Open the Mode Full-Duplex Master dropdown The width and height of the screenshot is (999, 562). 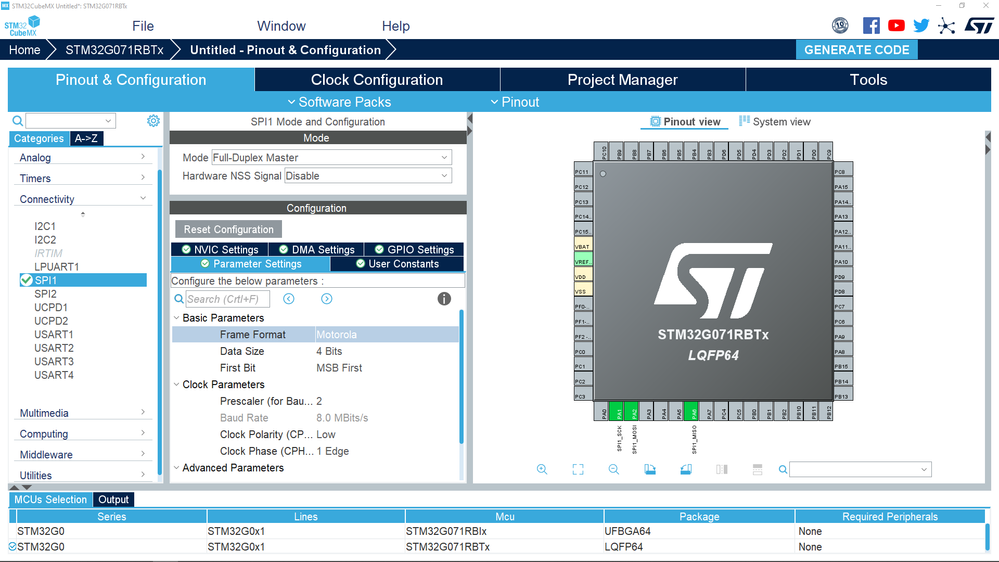click(331, 157)
